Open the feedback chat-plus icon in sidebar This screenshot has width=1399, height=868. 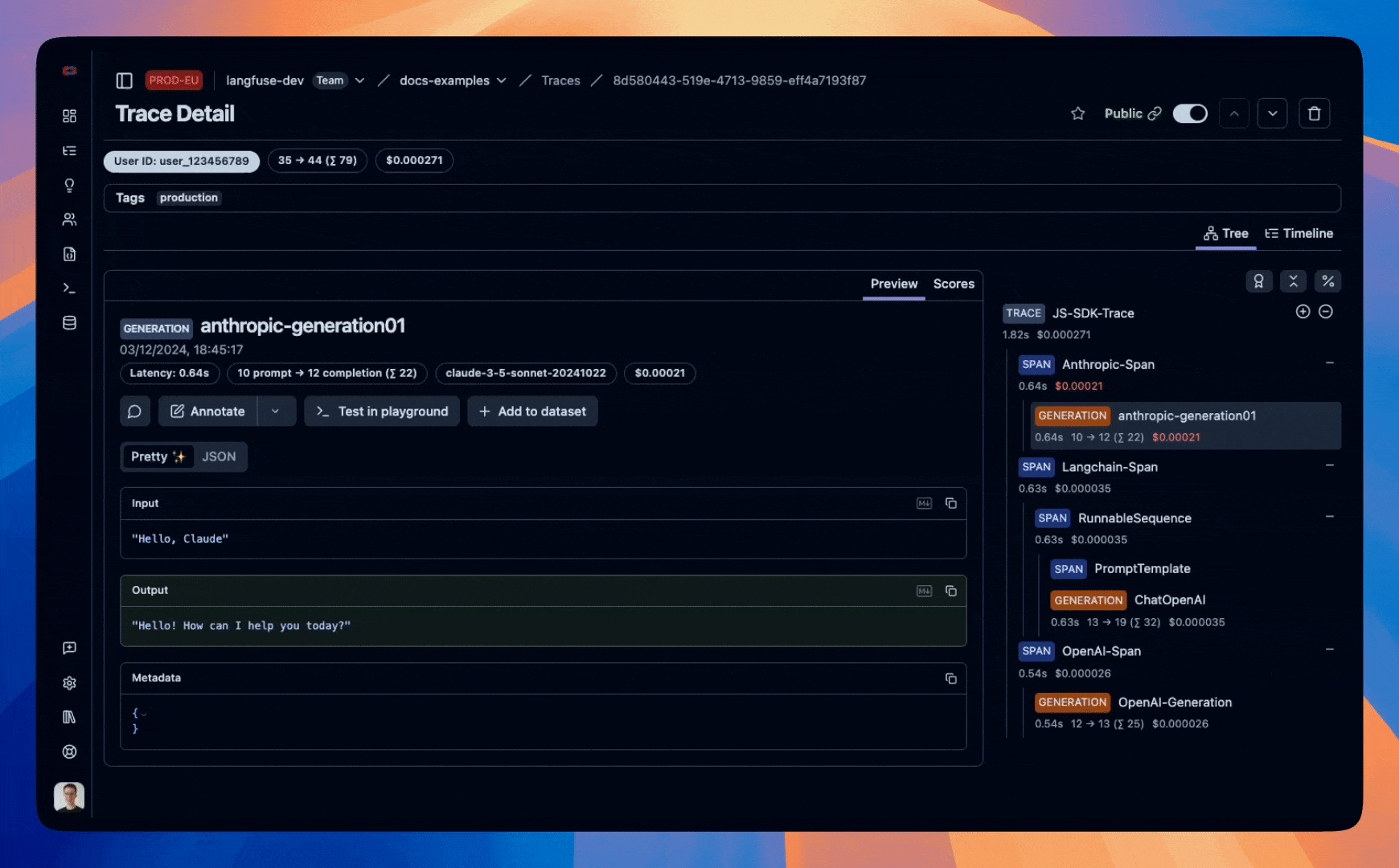[x=70, y=648]
